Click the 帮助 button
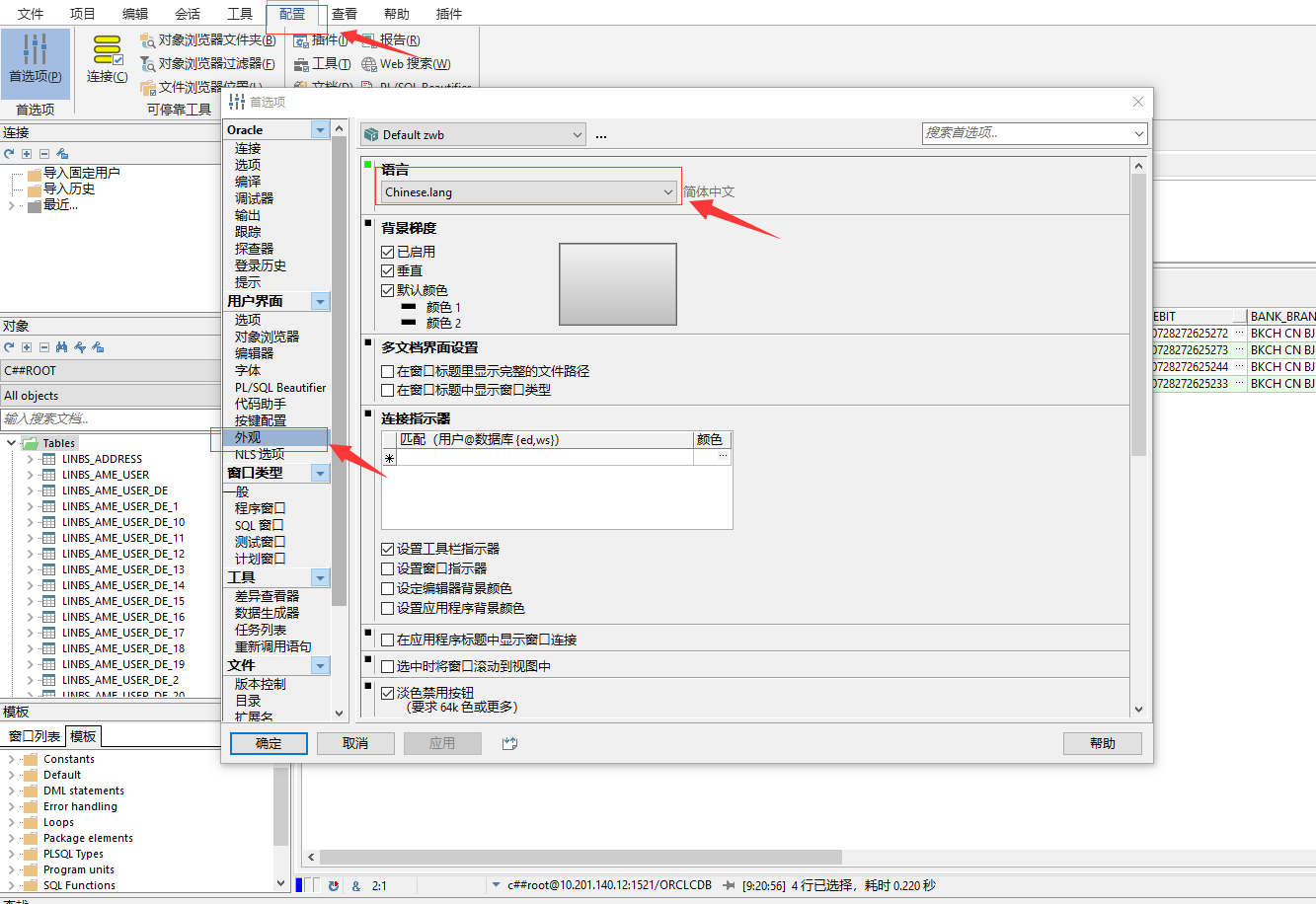The width and height of the screenshot is (1316, 904). click(x=1103, y=744)
